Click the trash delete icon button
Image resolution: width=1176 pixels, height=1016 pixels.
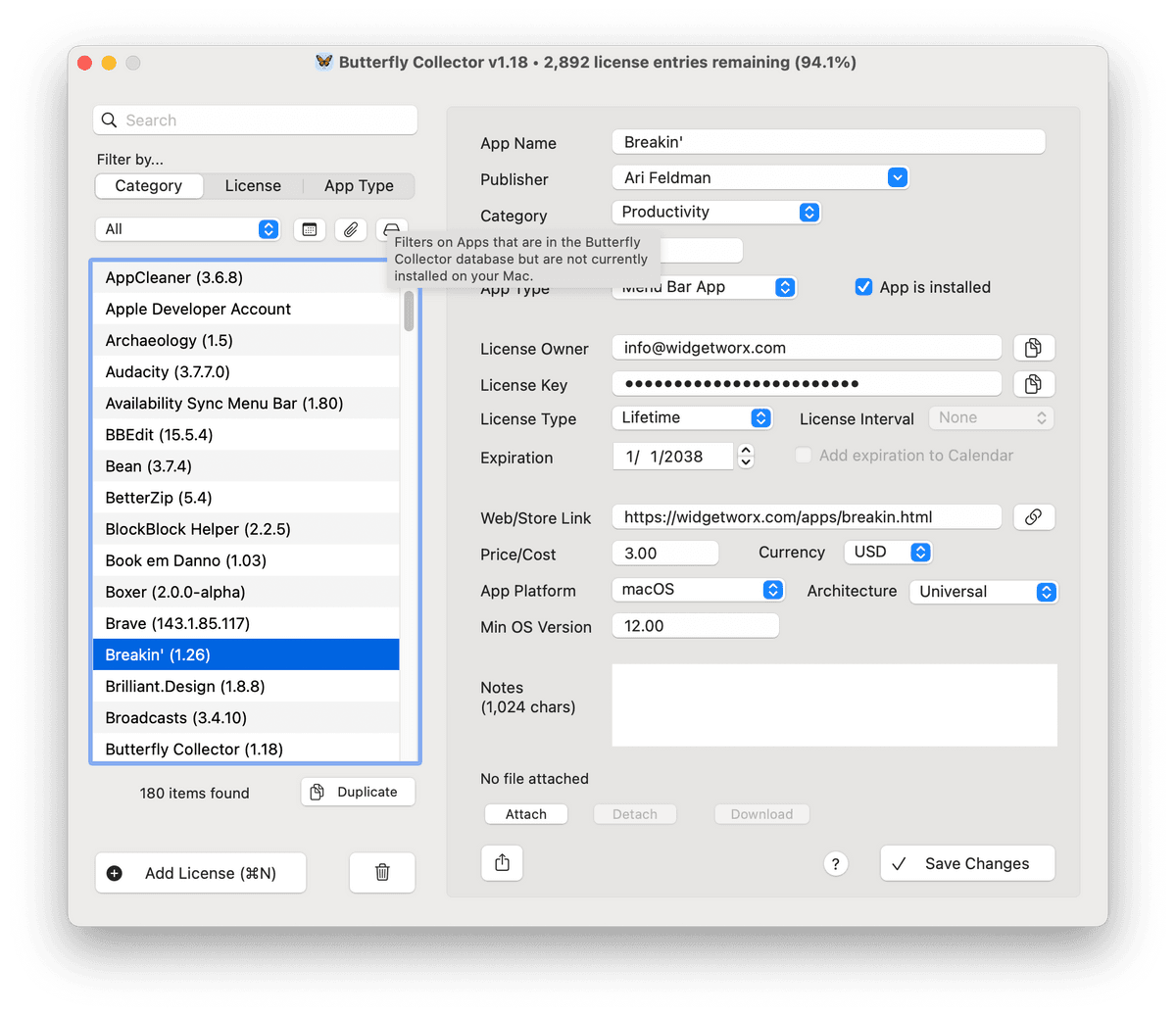click(382, 872)
